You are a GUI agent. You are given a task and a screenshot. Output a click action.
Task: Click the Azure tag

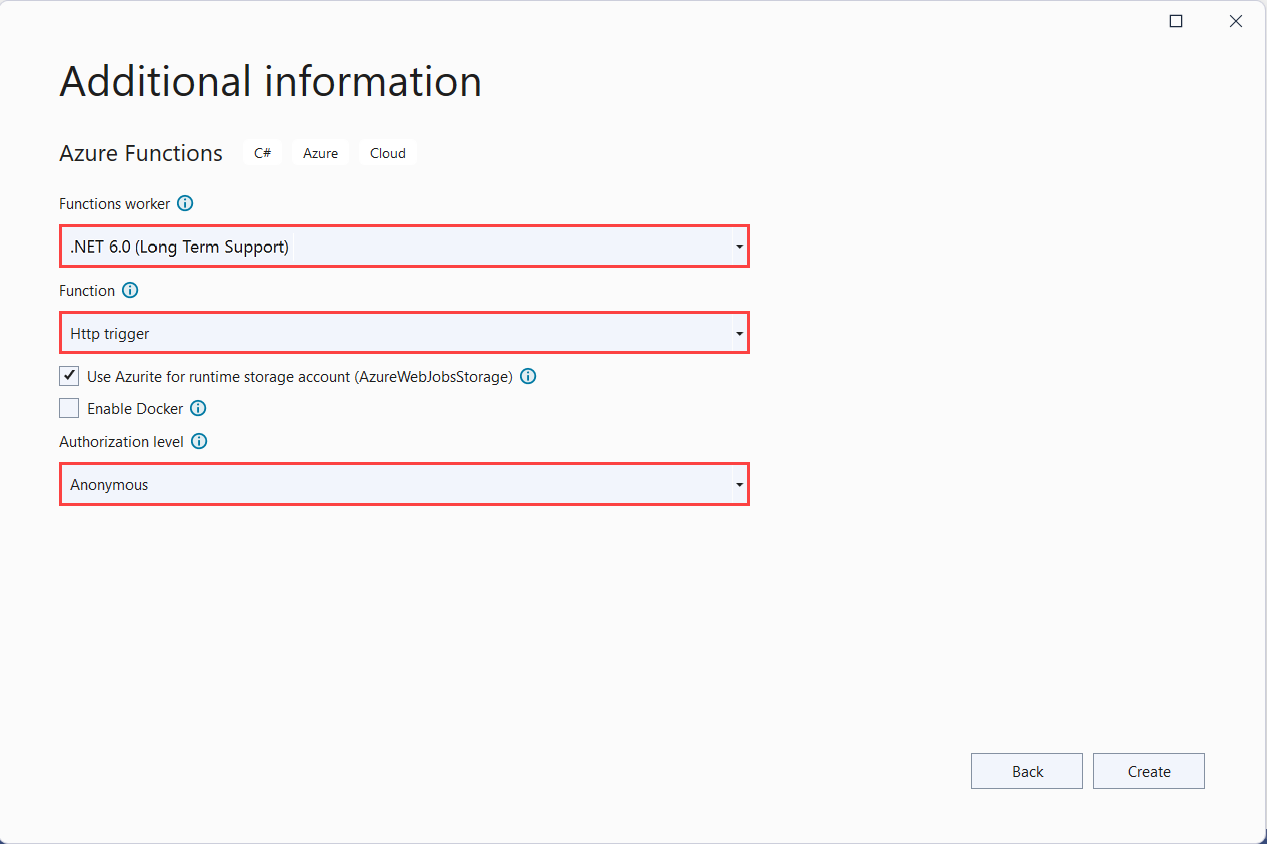[x=320, y=153]
